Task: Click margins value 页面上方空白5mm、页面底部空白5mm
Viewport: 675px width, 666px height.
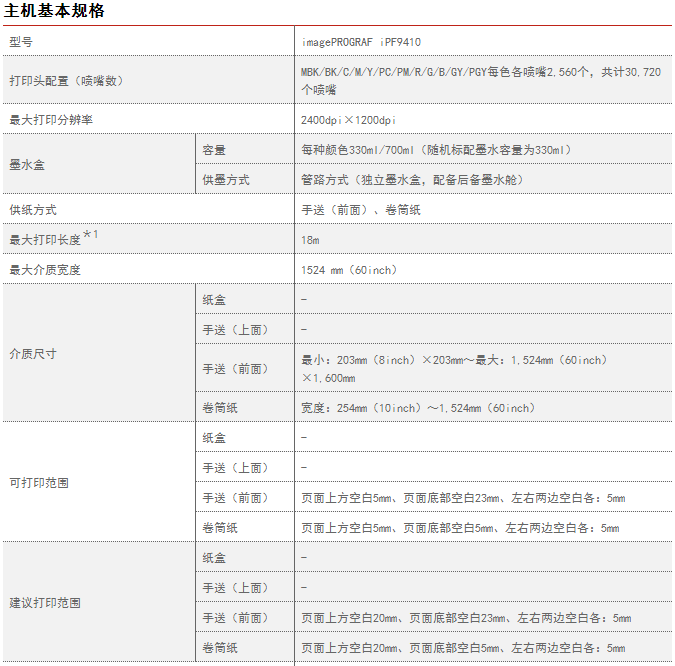Action: point(460,528)
